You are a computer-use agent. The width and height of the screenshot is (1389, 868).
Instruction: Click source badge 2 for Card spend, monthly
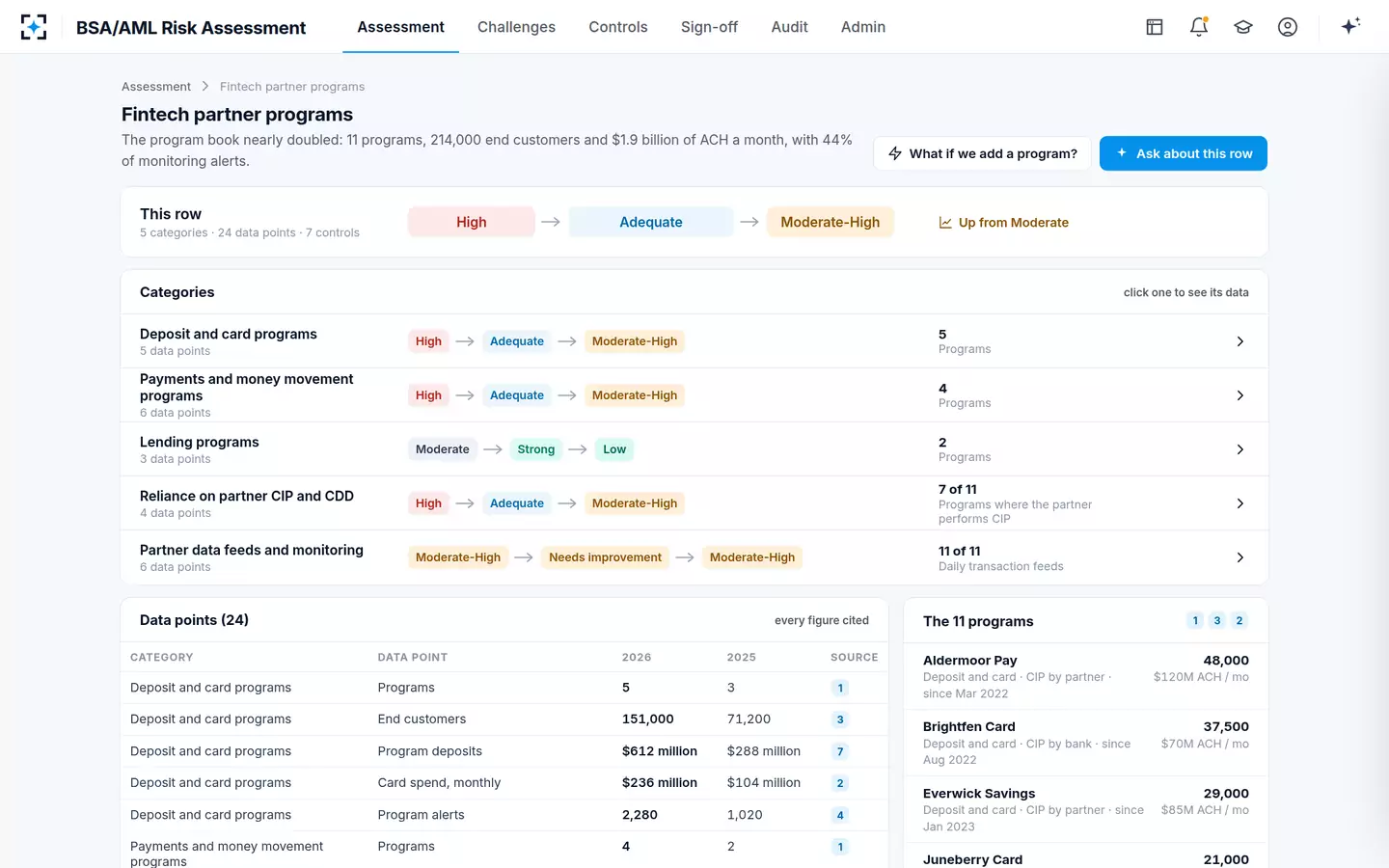(x=840, y=783)
